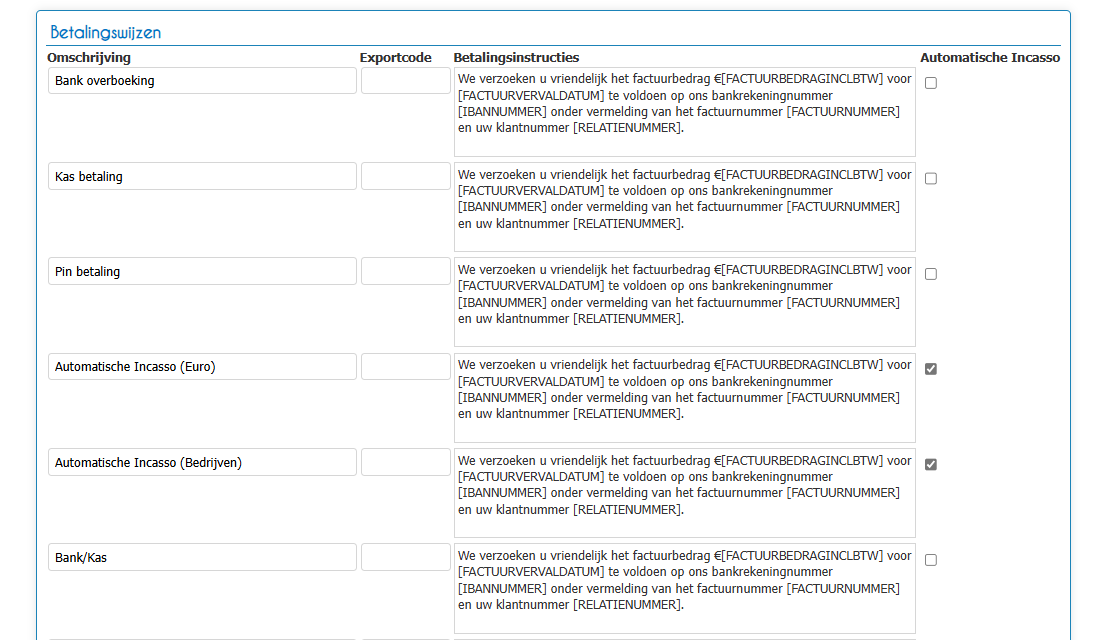This screenshot has height=640, width=1117.
Task: Click the export code field for Bank overboeking
Action: tap(405, 81)
